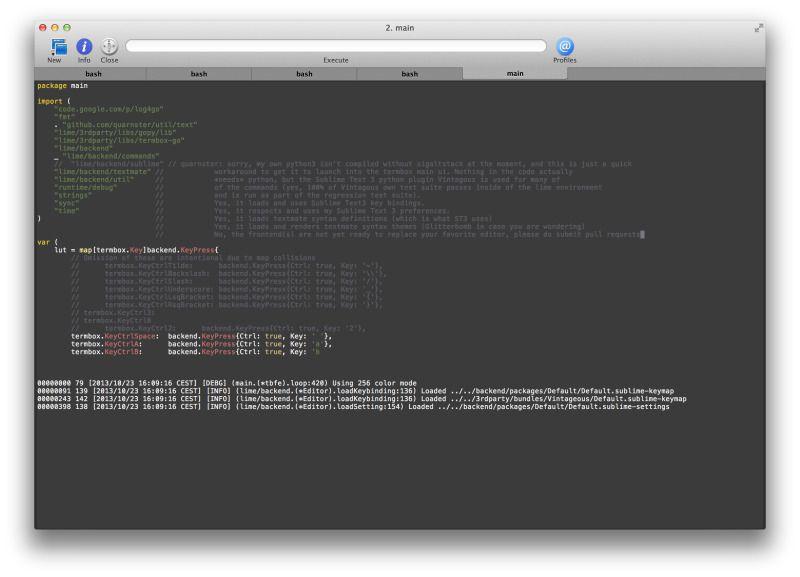The height and width of the screenshot is (577, 800).
Task: Show session details with the Info icon
Action: pos(84,46)
